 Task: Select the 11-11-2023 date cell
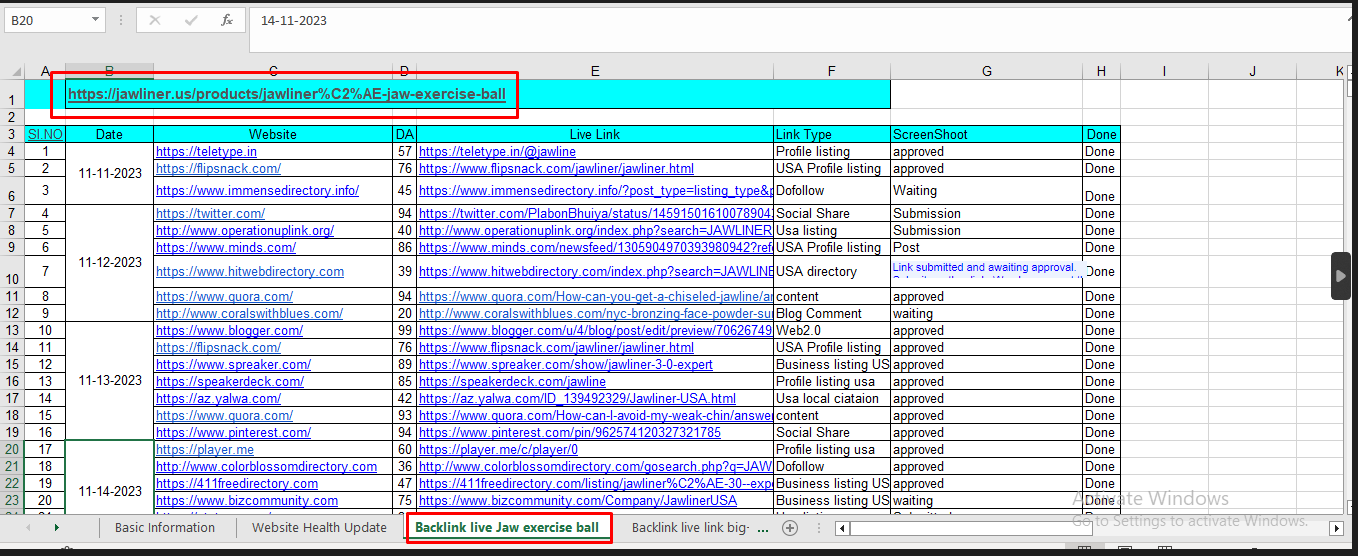(109, 173)
